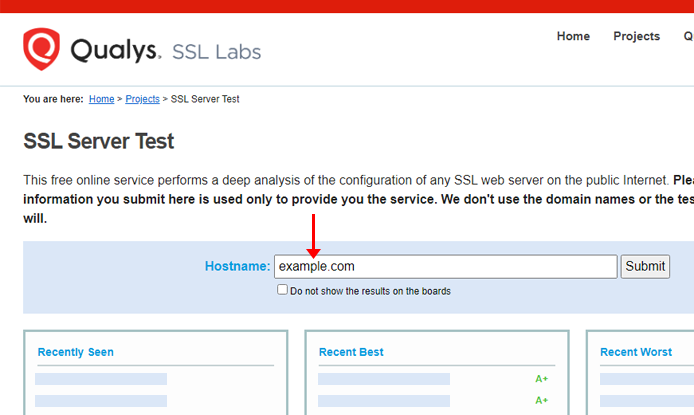694x415 pixels.
Task: Click the Hostname label
Action: pyautogui.click(x=237, y=266)
